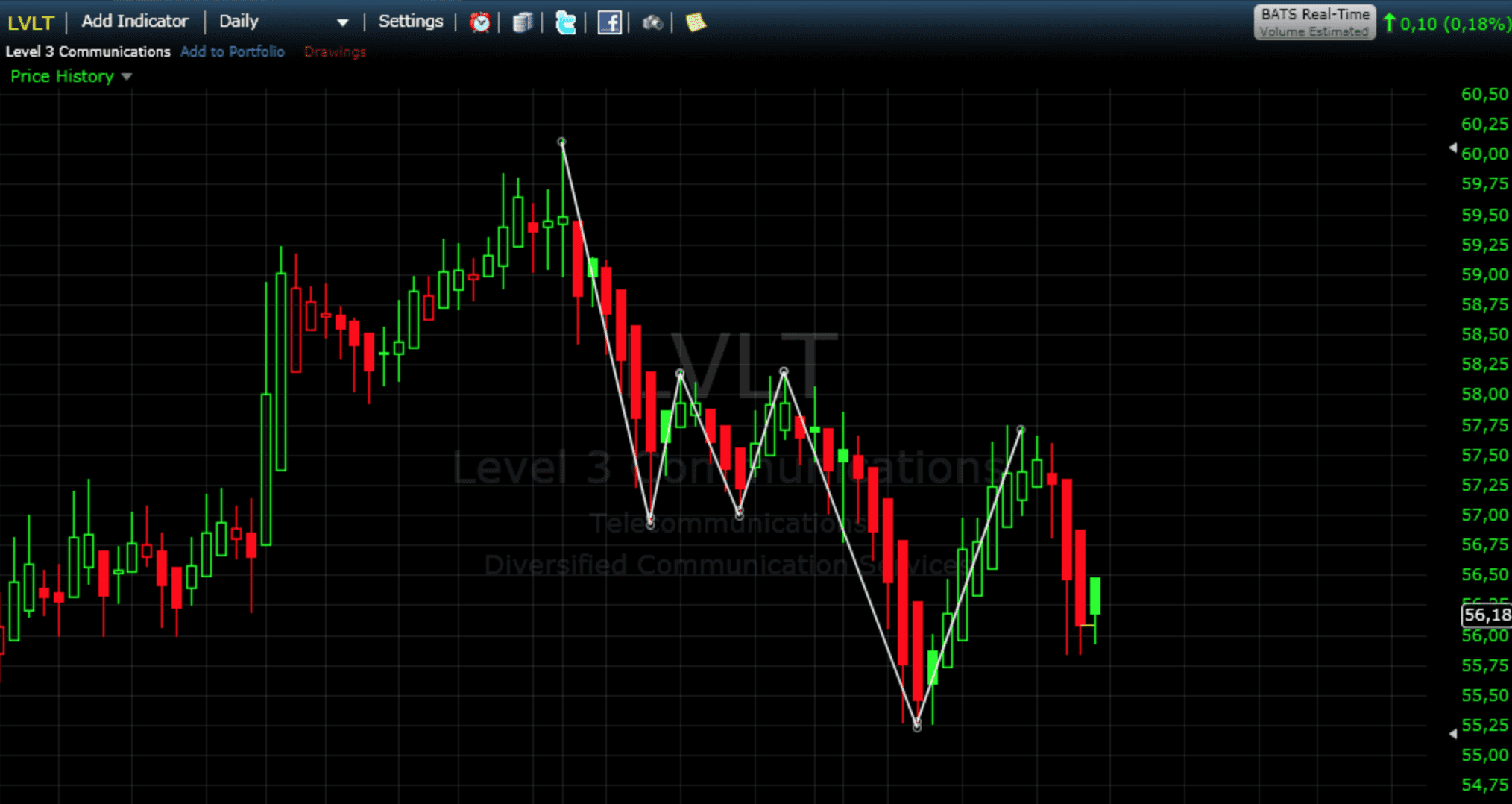
Task: Click the BATS Real-Time badge
Action: 1314,22
